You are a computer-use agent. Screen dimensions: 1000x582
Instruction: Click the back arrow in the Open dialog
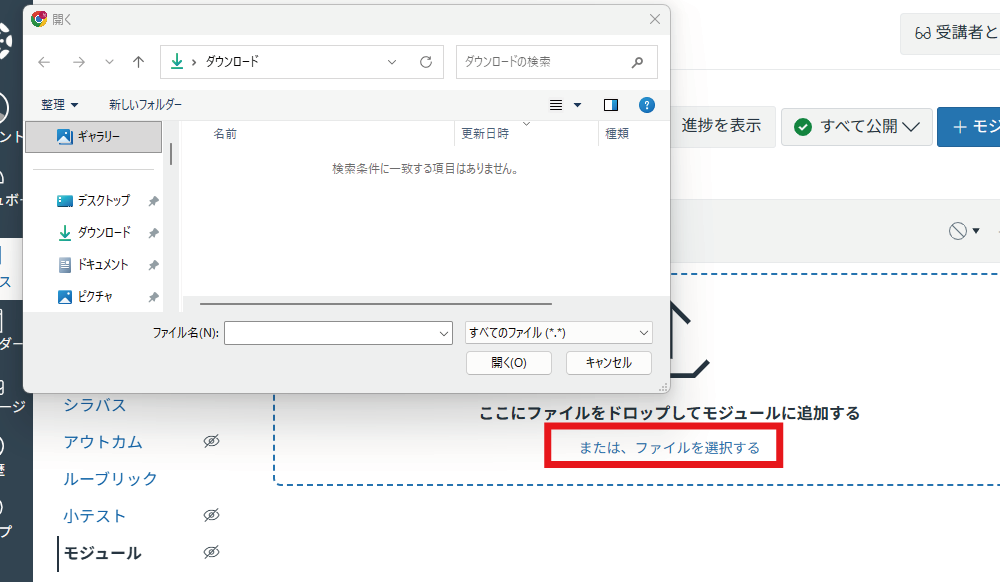[x=44, y=61]
